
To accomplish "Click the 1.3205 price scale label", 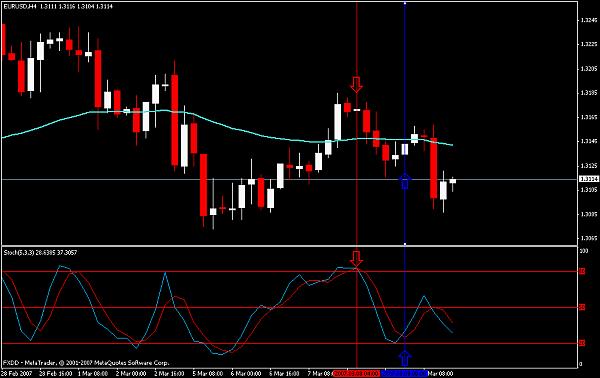I will (589, 68).
